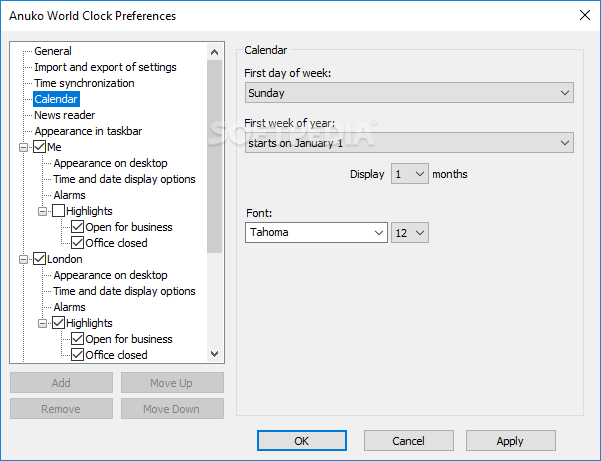Uncheck Office closed under Me
Image resolution: width=601 pixels, height=461 pixels.
[77, 243]
